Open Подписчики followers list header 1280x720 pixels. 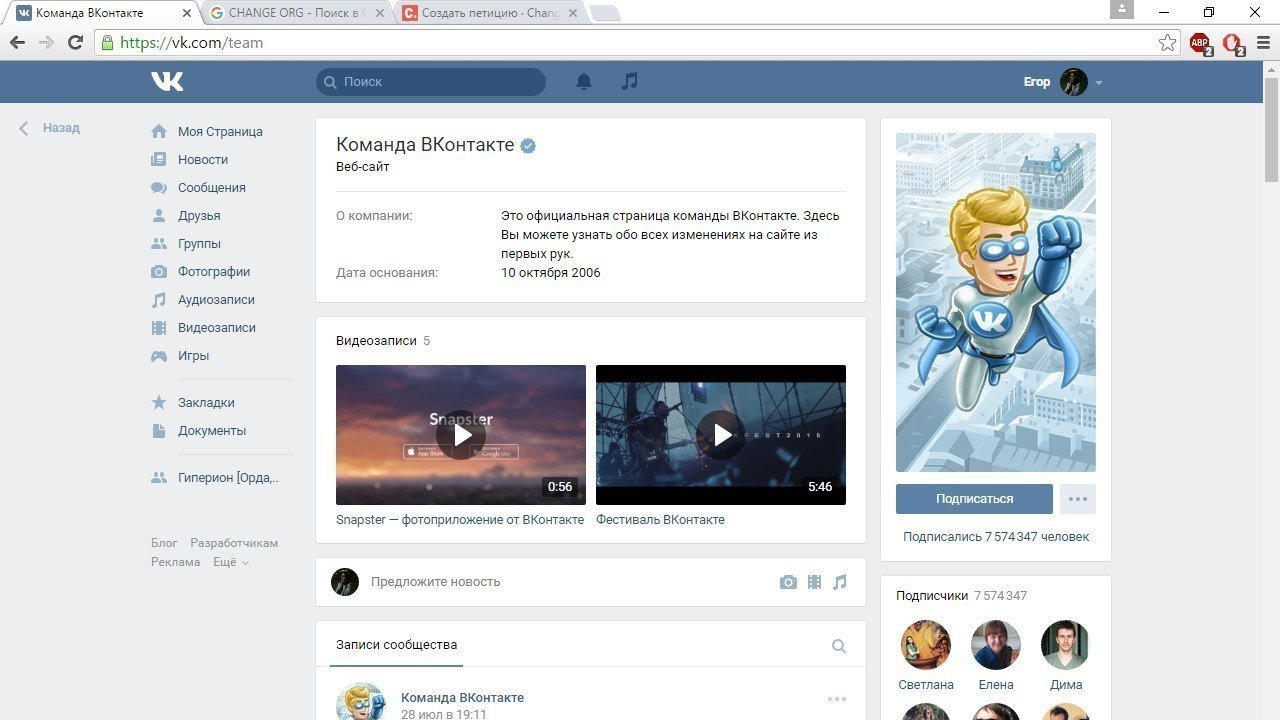click(961, 596)
